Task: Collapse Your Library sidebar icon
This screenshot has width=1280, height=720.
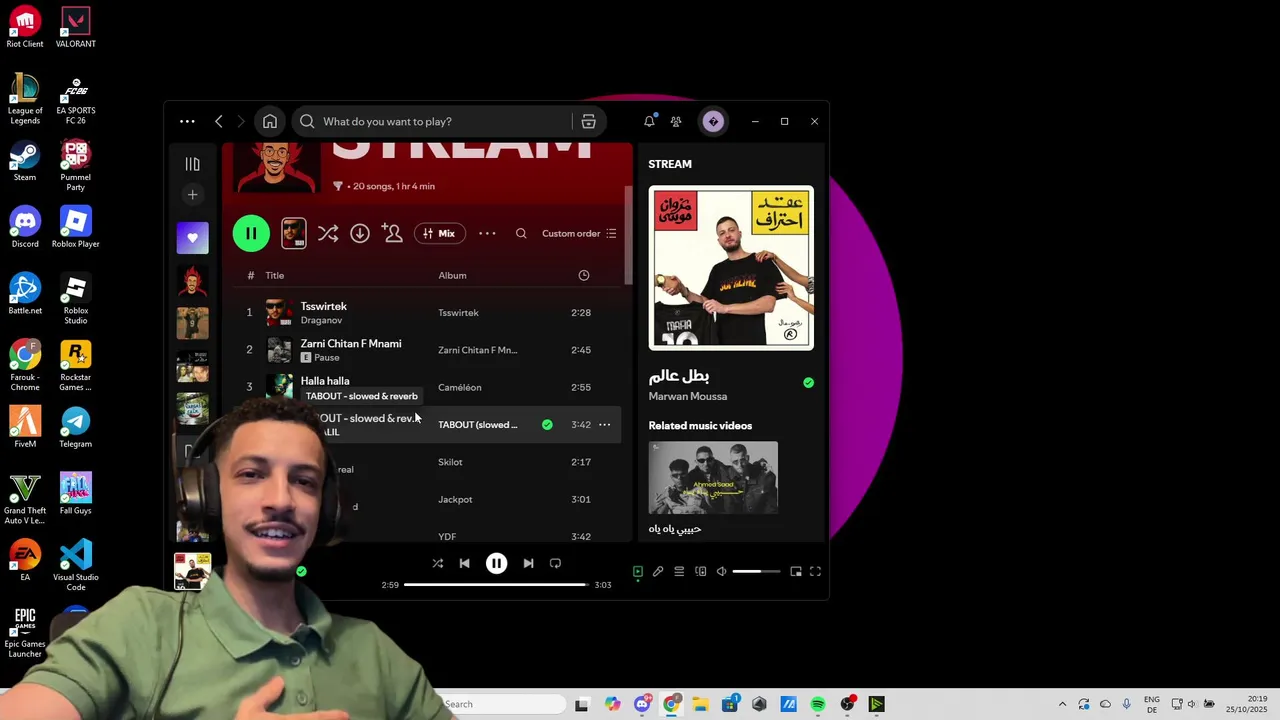Action: click(x=192, y=164)
